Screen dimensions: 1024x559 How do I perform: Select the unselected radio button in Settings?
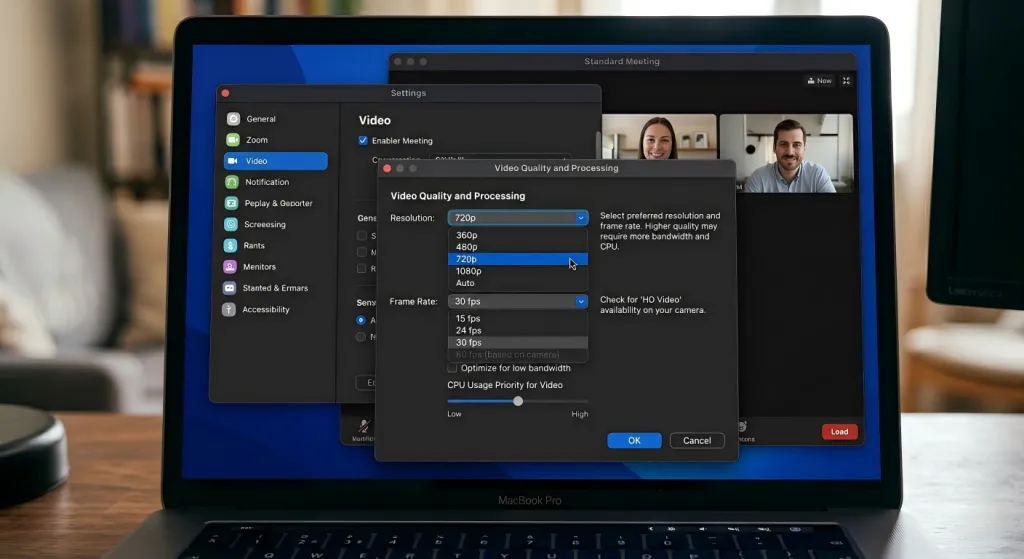[360, 337]
